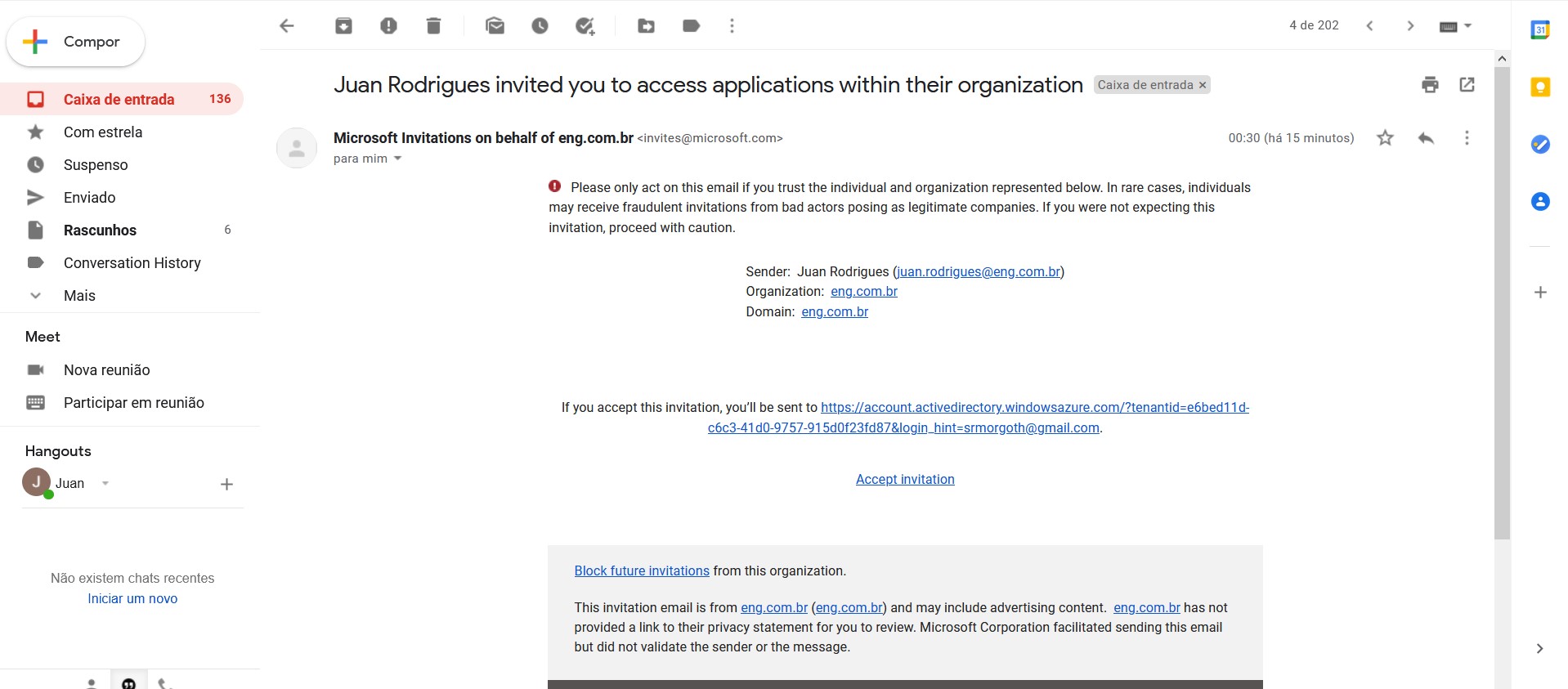
Task: Open the Hangouts contacts tab icon
Action: point(92,683)
